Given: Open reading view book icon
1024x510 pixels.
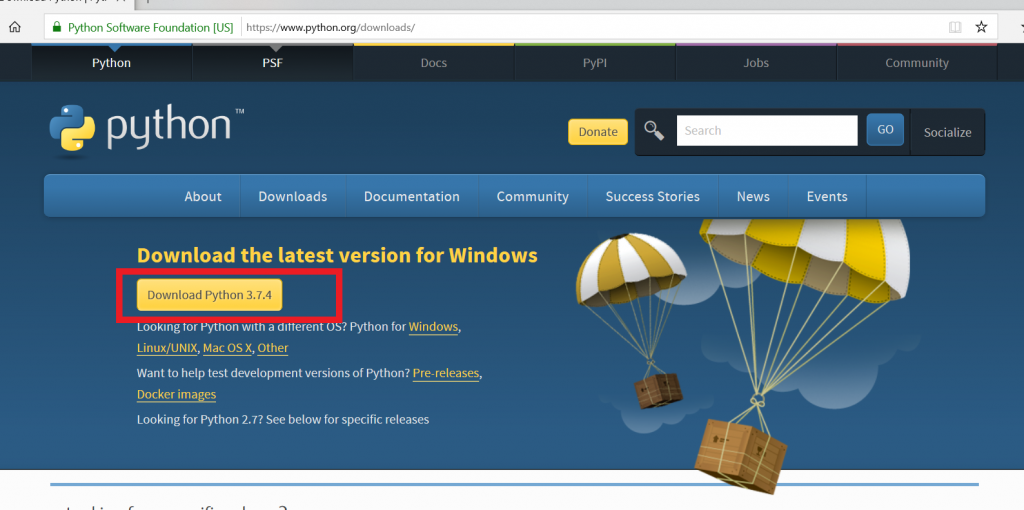Looking at the screenshot, I should click(955, 27).
